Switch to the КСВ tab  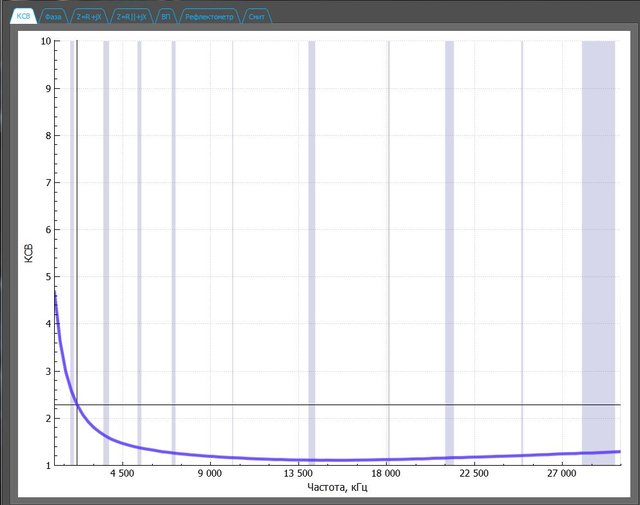(x=24, y=17)
